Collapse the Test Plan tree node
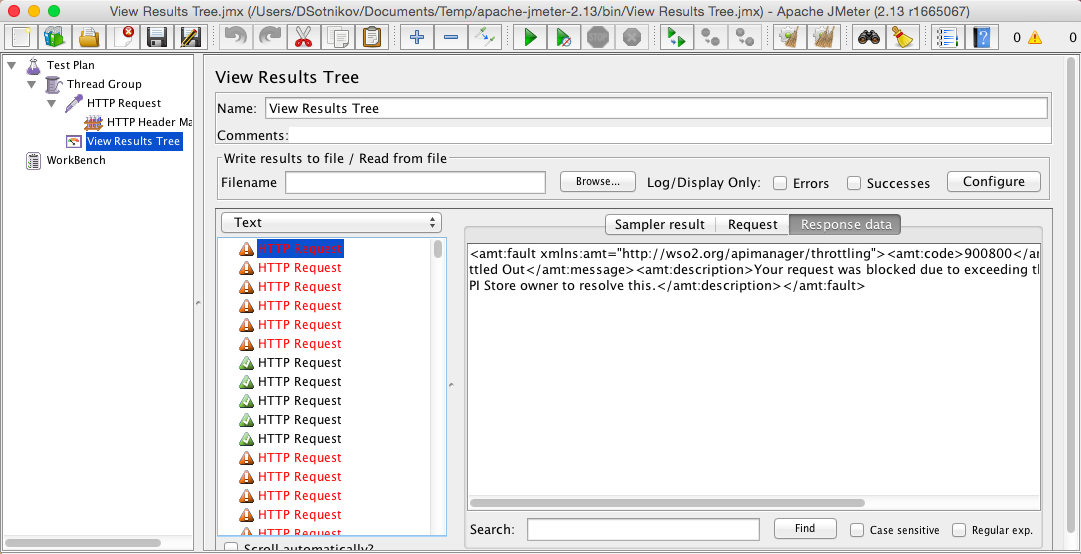Viewport: 1081px width, 554px height. coord(12,65)
